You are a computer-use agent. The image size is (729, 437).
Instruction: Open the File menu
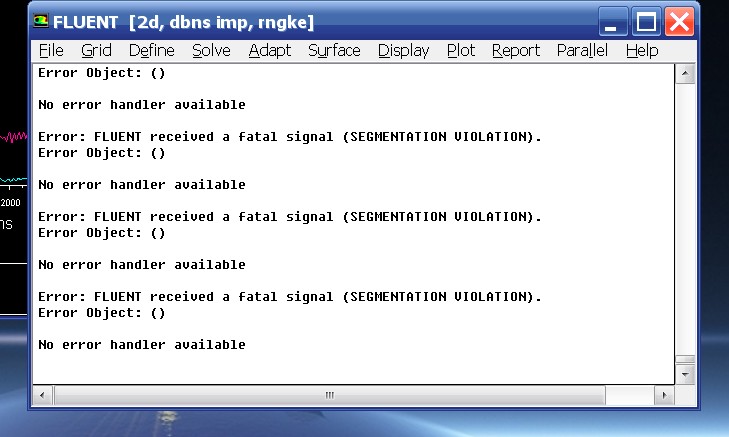pos(51,50)
